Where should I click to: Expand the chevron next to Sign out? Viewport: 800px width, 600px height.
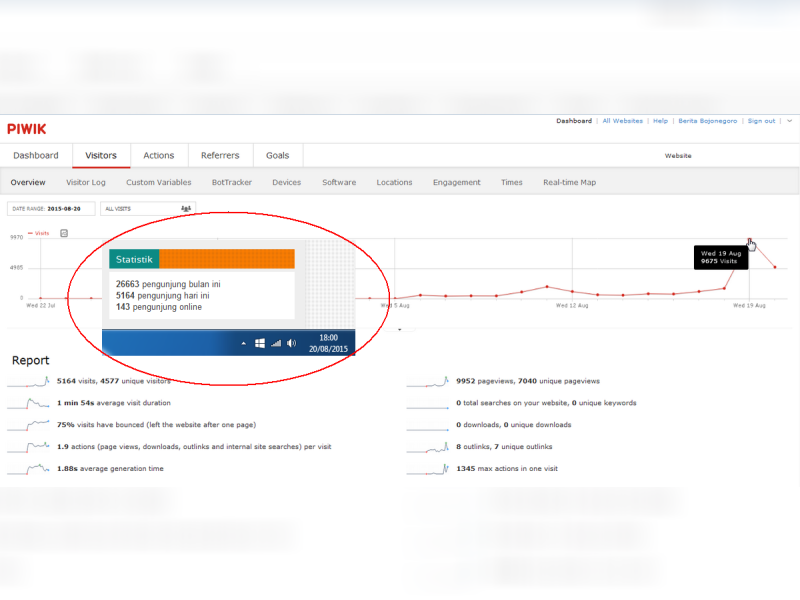(x=789, y=121)
